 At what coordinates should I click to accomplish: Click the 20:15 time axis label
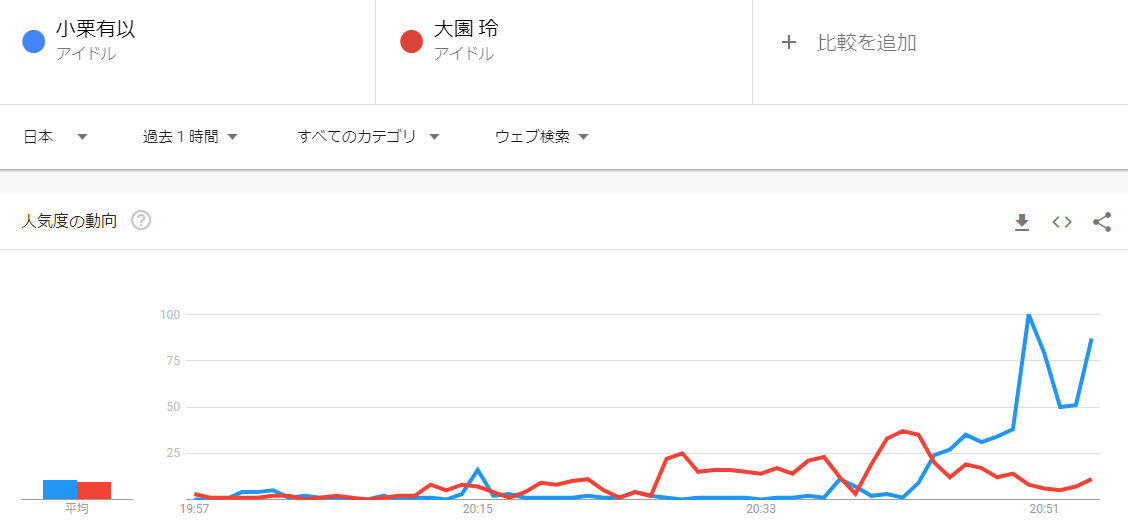click(x=478, y=509)
